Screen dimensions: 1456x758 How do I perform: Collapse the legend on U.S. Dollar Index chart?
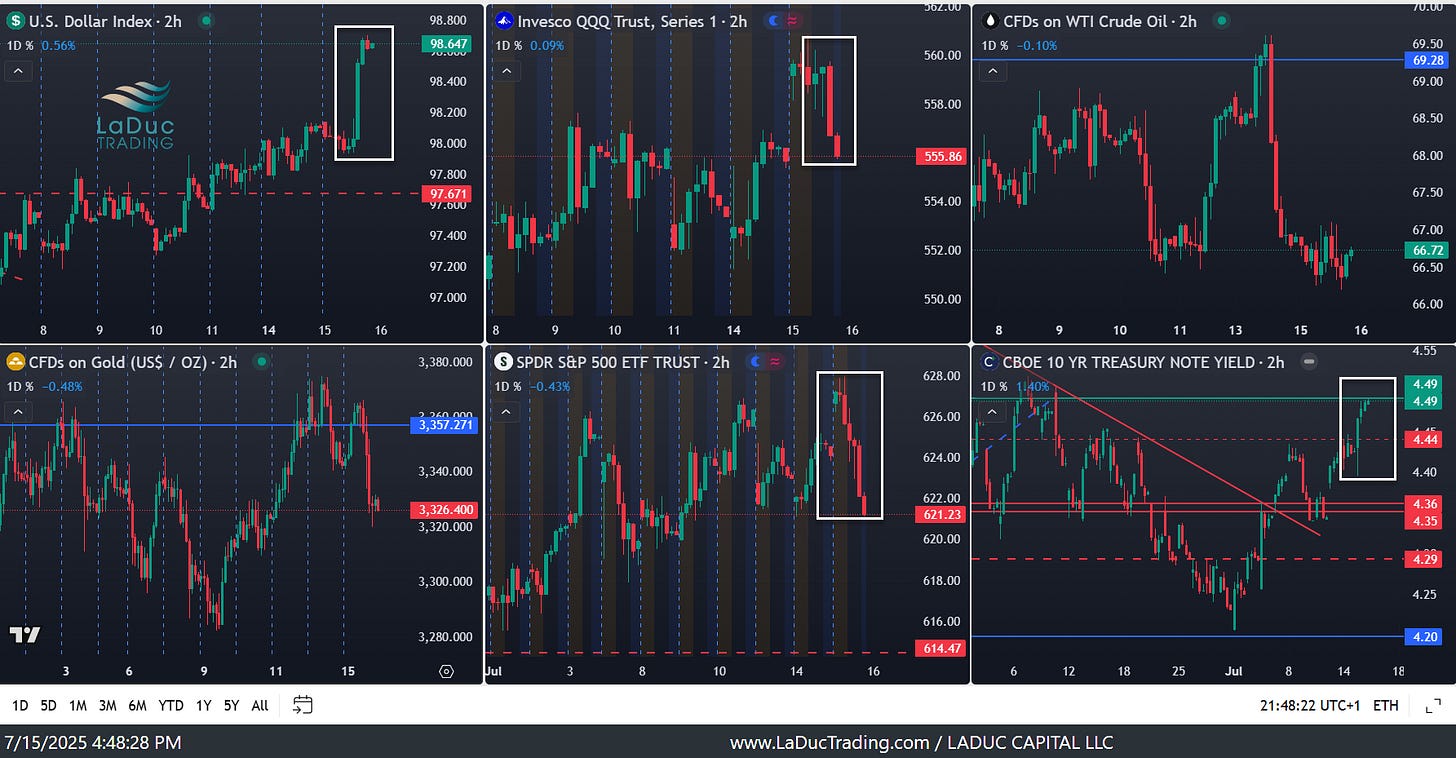click(17, 71)
